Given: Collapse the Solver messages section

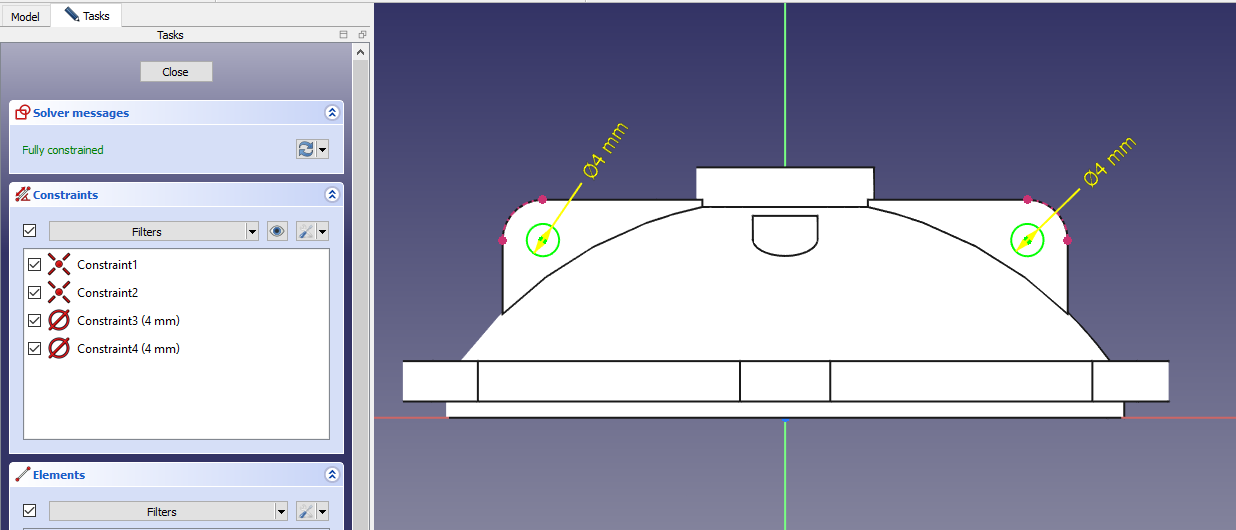Looking at the screenshot, I should pos(332,113).
